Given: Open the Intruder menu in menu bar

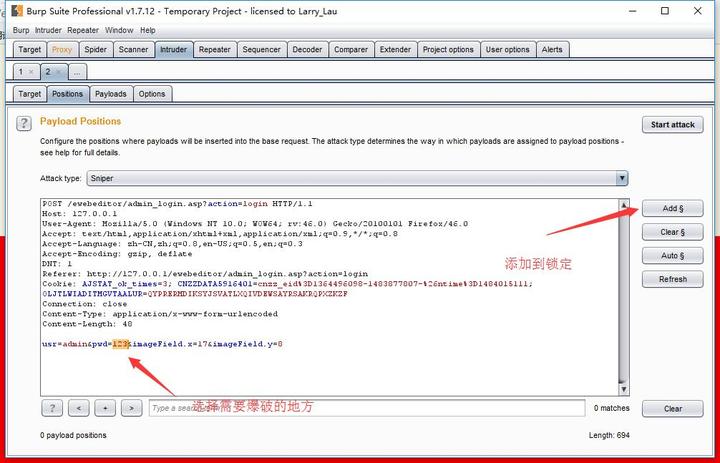Looking at the screenshot, I should click(x=48, y=30).
